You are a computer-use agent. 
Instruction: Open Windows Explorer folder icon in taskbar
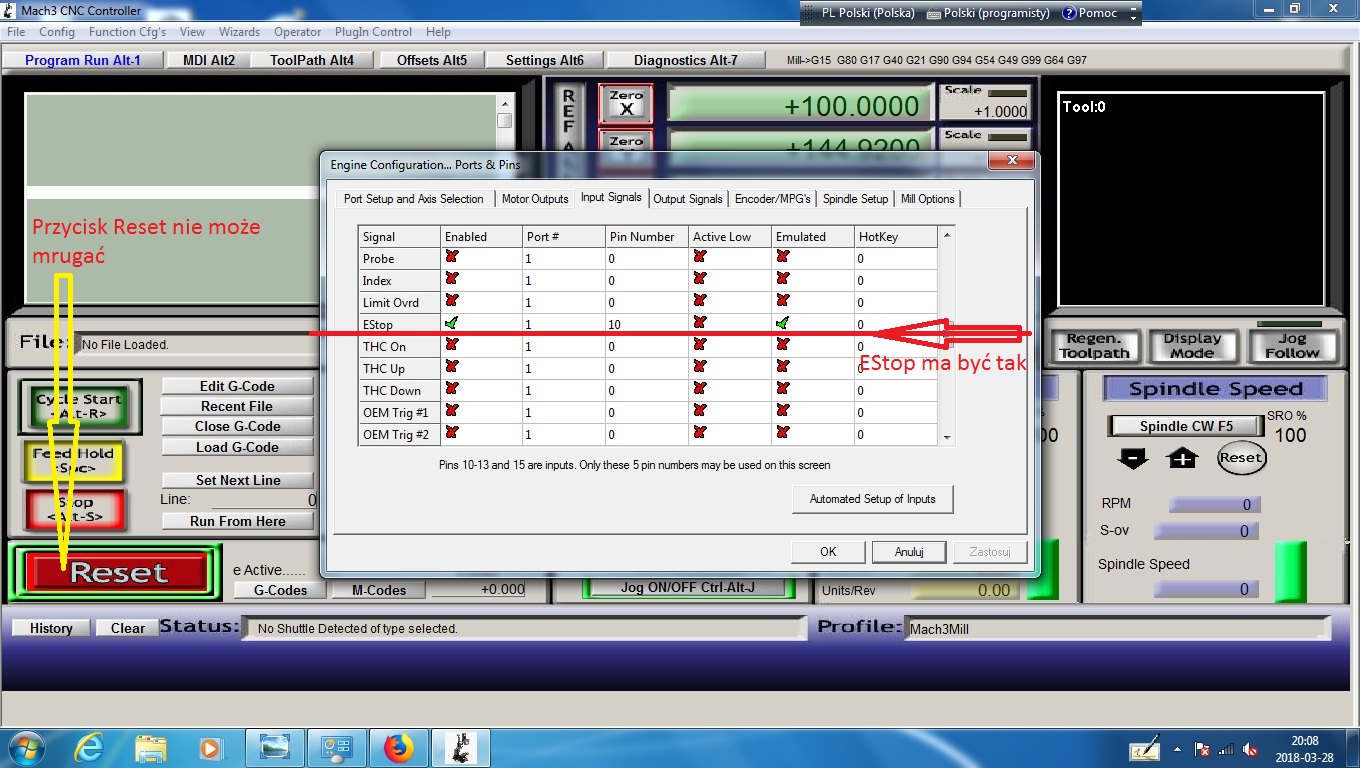(x=151, y=748)
